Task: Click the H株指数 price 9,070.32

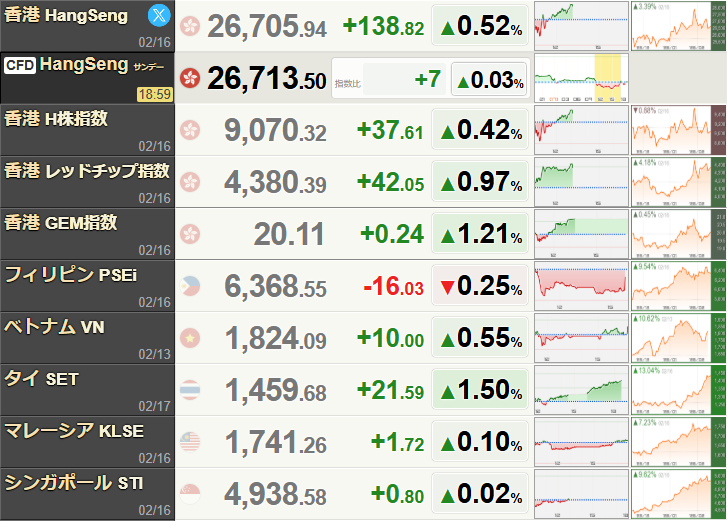Action: click(x=275, y=130)
